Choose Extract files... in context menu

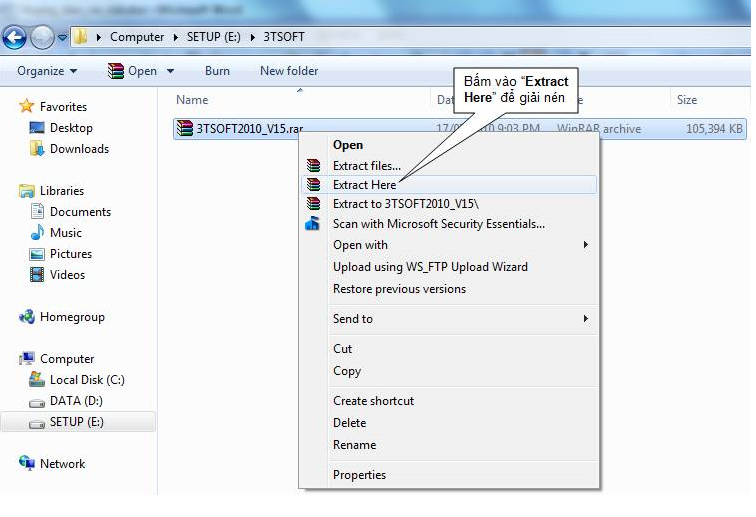coord(448,165)
